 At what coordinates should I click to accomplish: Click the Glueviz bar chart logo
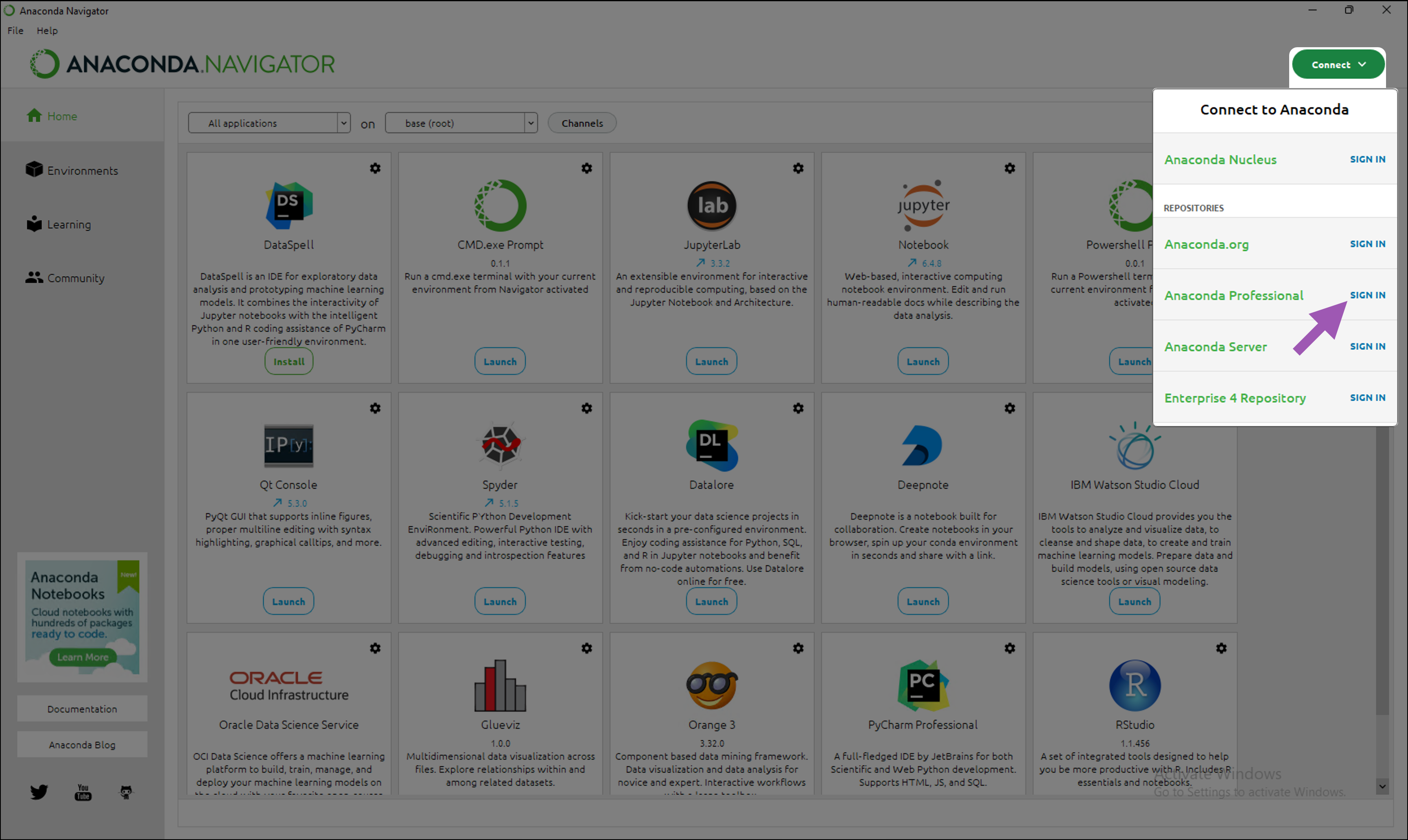coord(500,685)
